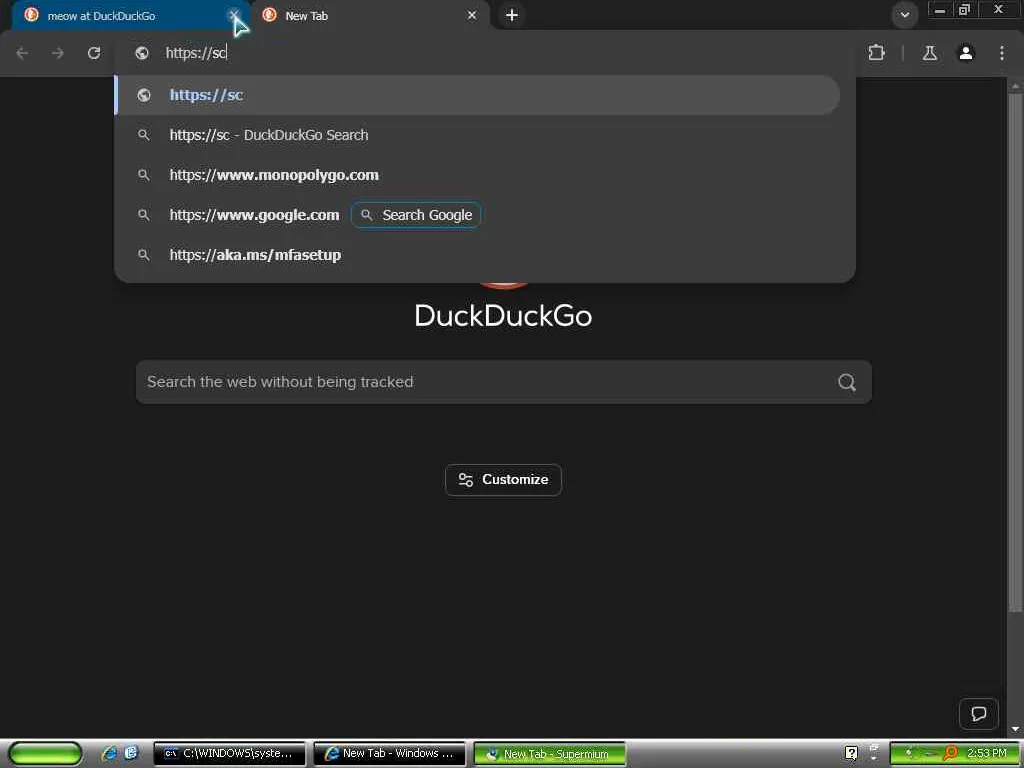Close the 'meow at DuckDuckGo' tab
The image size is (1024, 768).
pos(233,15)
